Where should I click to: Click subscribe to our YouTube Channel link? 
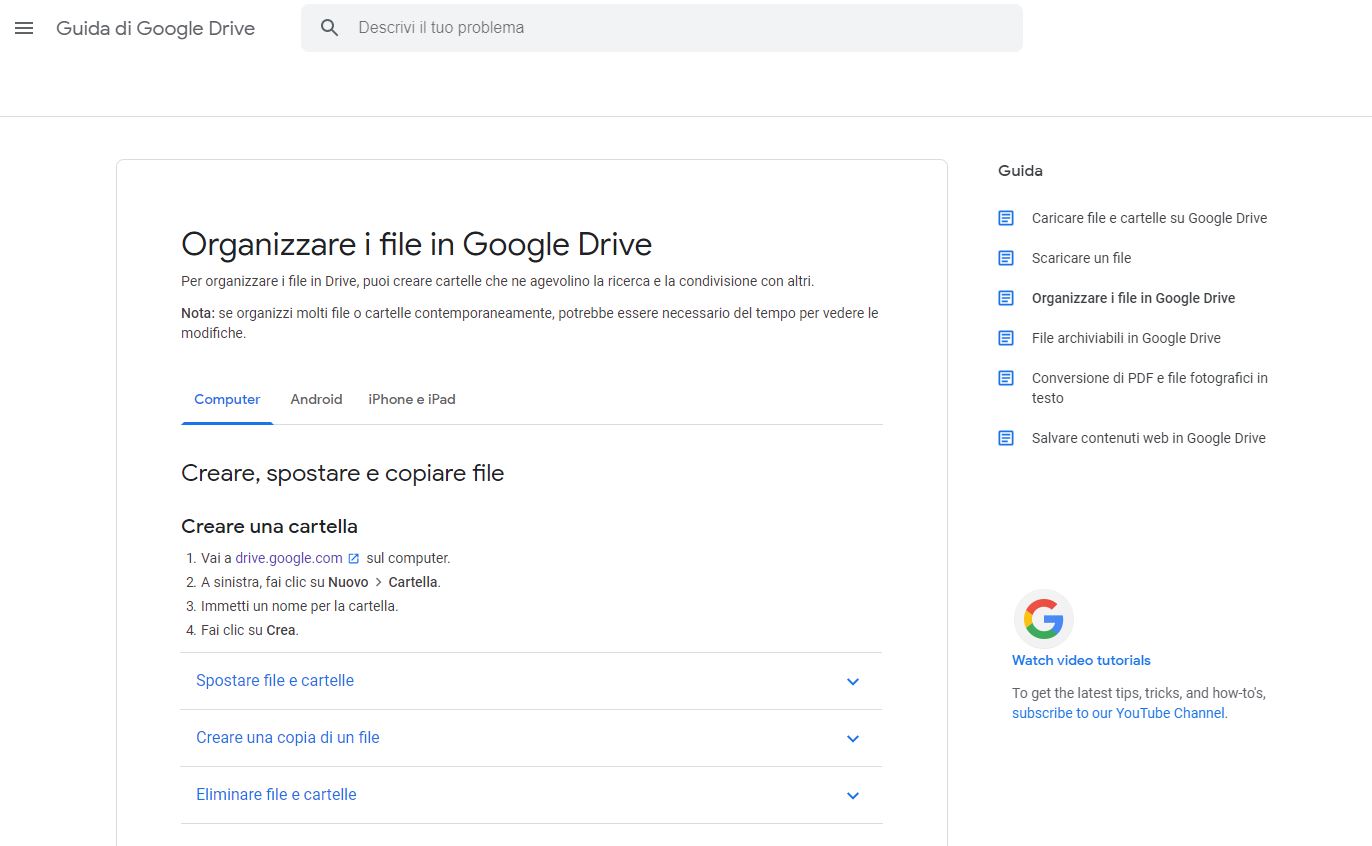1119,713
